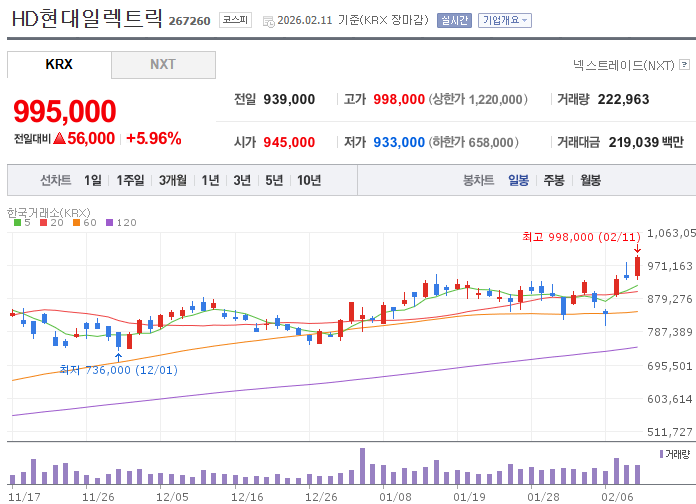696x504 pixels.
Task: Select the 3개월 line chart period
Action: pyautogui.click(x=173, y=180)
